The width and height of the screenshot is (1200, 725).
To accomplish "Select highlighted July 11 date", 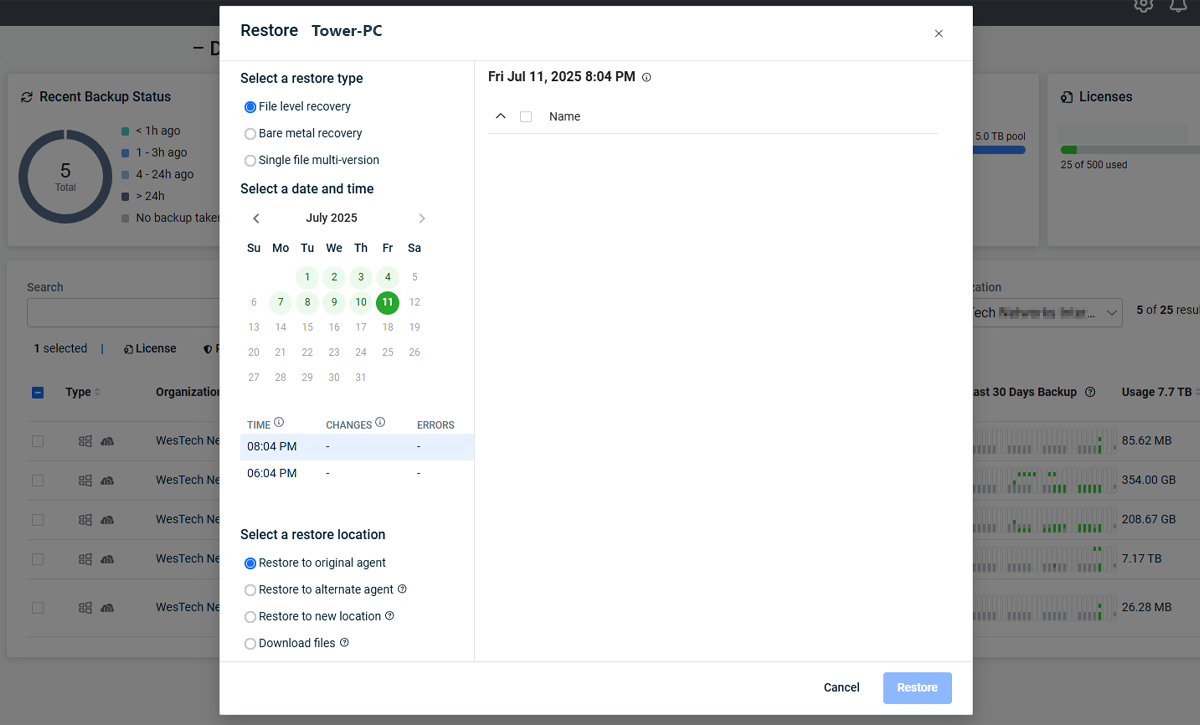I will (x=388, y=302).
